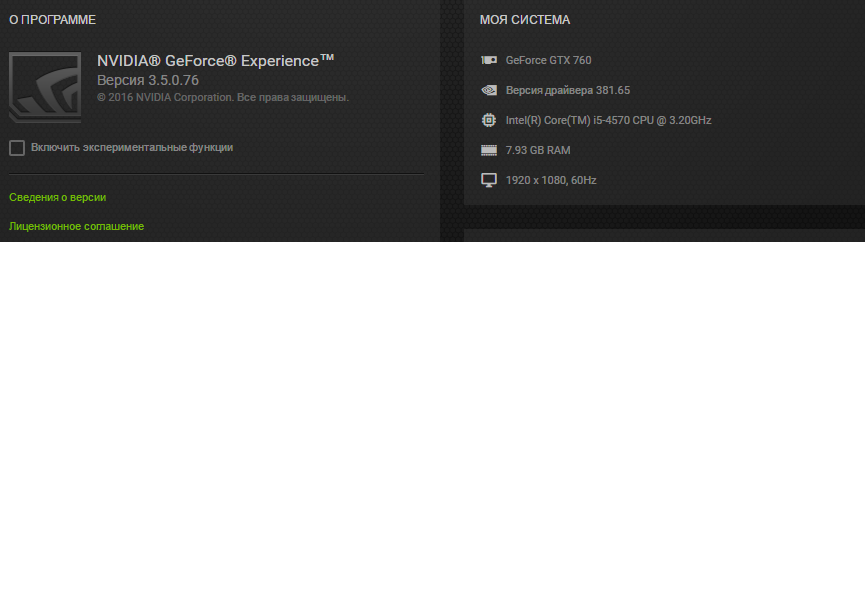Click the graphics card icon beside GeForce GTX 760
865x601 pixels.
tap(489, 60)
